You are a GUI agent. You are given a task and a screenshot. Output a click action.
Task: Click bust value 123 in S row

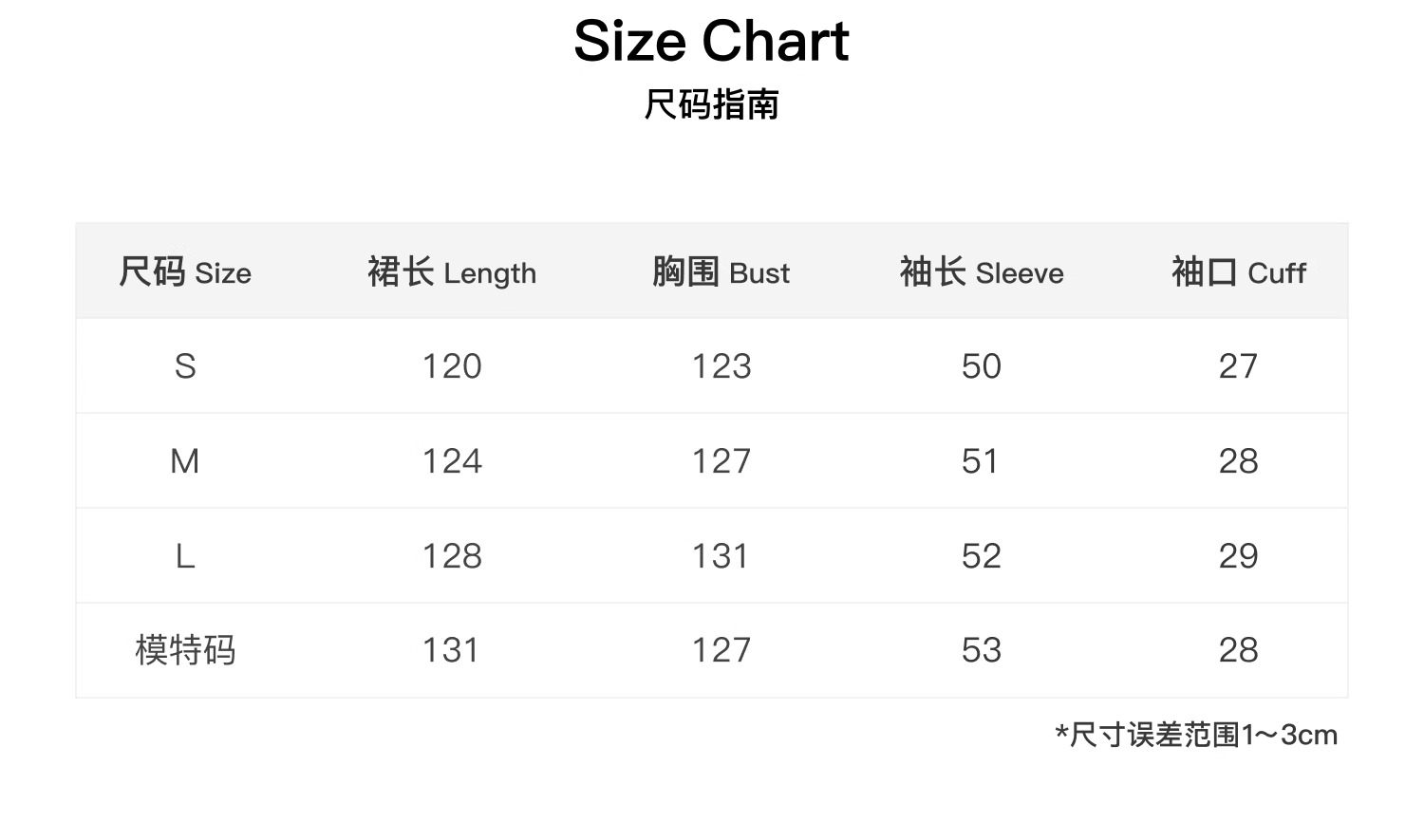(721, 366)
